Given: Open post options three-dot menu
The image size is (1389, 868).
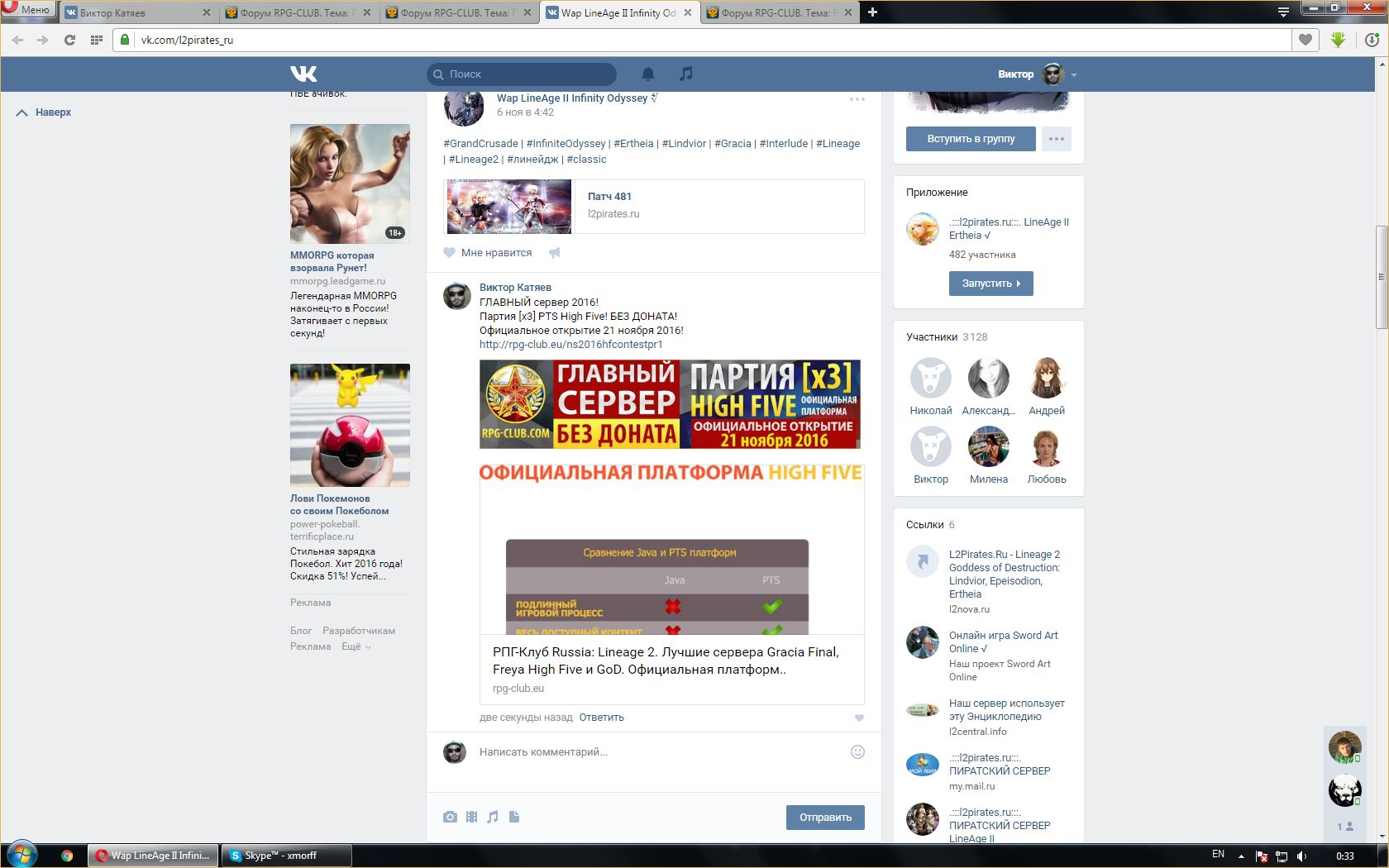Looking at the screenshot, I should point(857,99).
